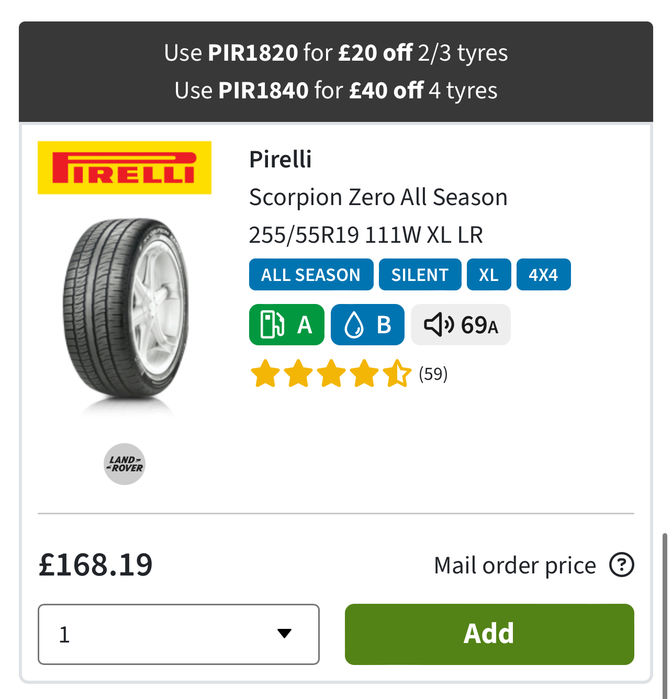This screenshot has width=672, height=699.
Task: Click the first gold rating star
Action: [x=265, y=373]
